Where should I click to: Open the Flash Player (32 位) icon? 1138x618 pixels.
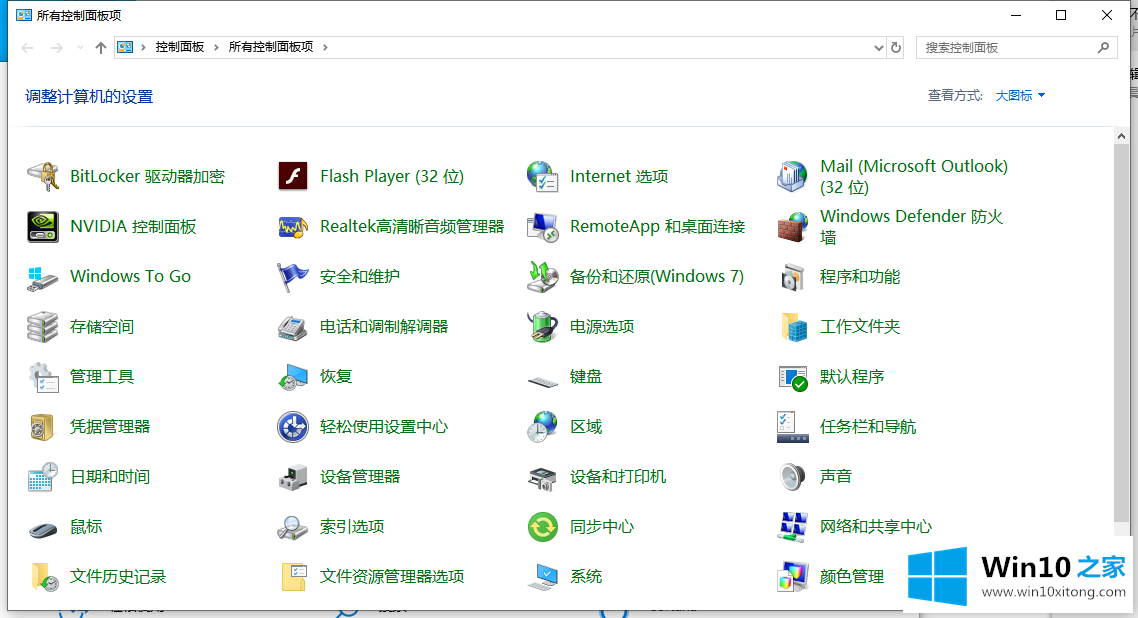tap(292, 176)
